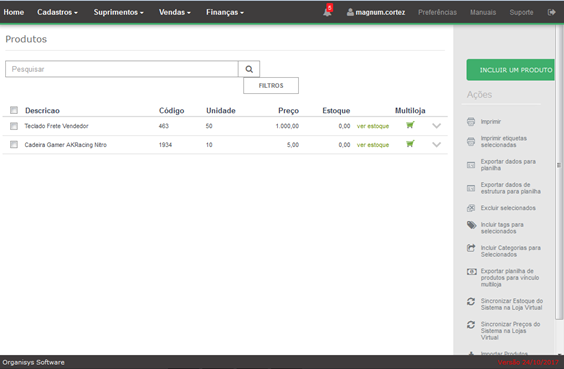Image resolution: width=564 pixels, height=369 pixels.
Task: Click ver estoque for Teclado Frete Vendedor
Action: (x=373, y=126)
